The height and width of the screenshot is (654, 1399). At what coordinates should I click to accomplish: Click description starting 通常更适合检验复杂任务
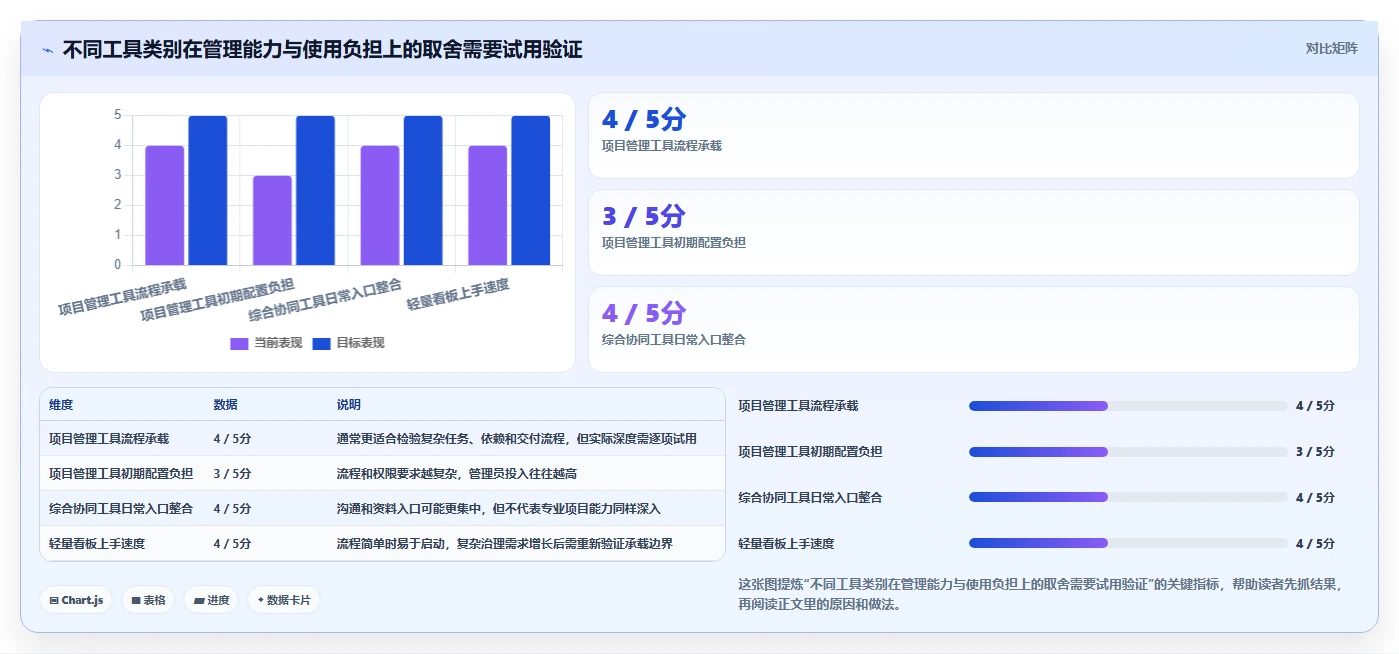click(517, 439)
